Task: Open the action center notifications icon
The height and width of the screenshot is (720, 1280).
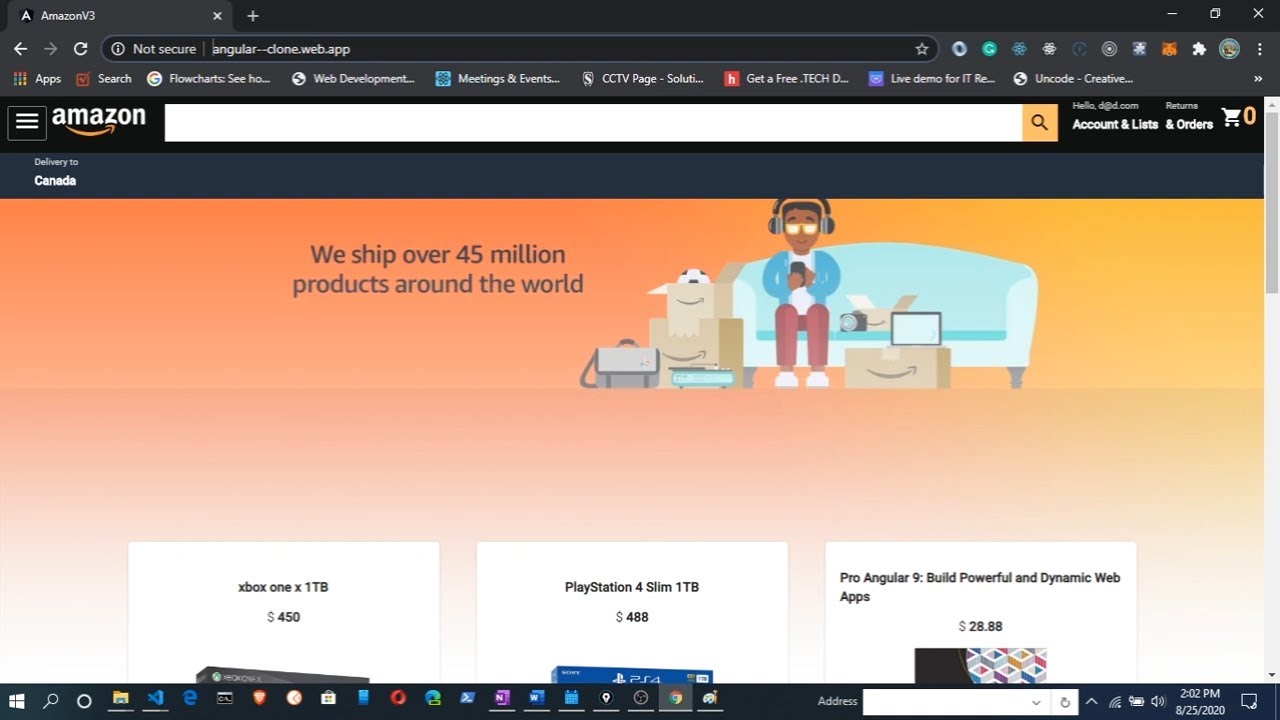Action: coord(1249,700)
